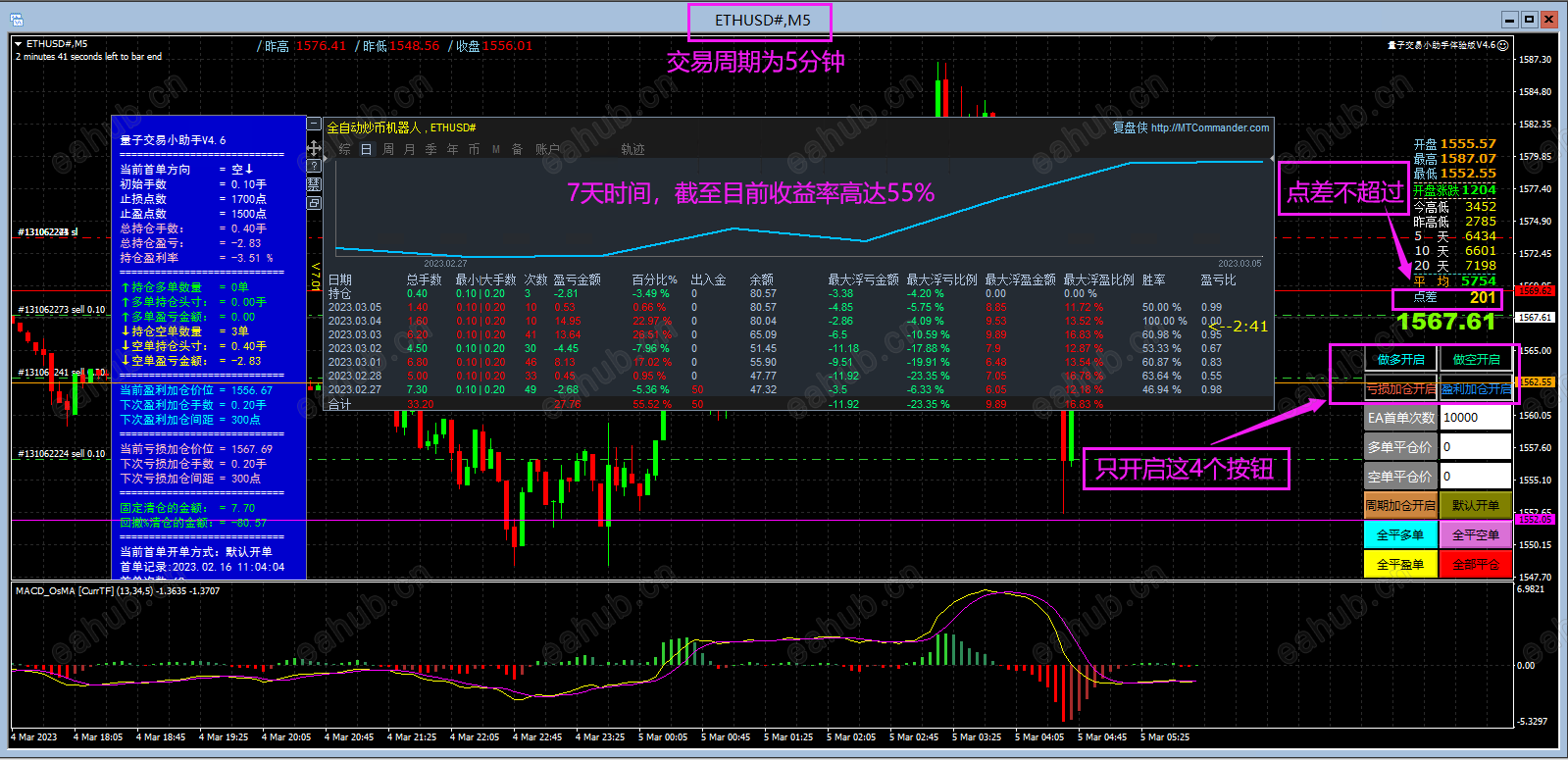Viewport: 1568px width, 760px height.
Task: Click the red 全部平仓 button
Action: coord(1476,565)
